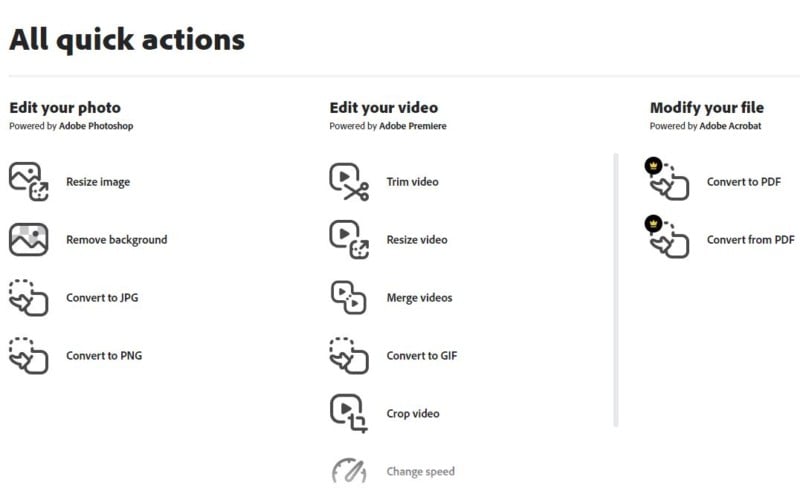Screen dimensions: 800x497
Task: Click the Convert from PDF icon
Action: 669,238
